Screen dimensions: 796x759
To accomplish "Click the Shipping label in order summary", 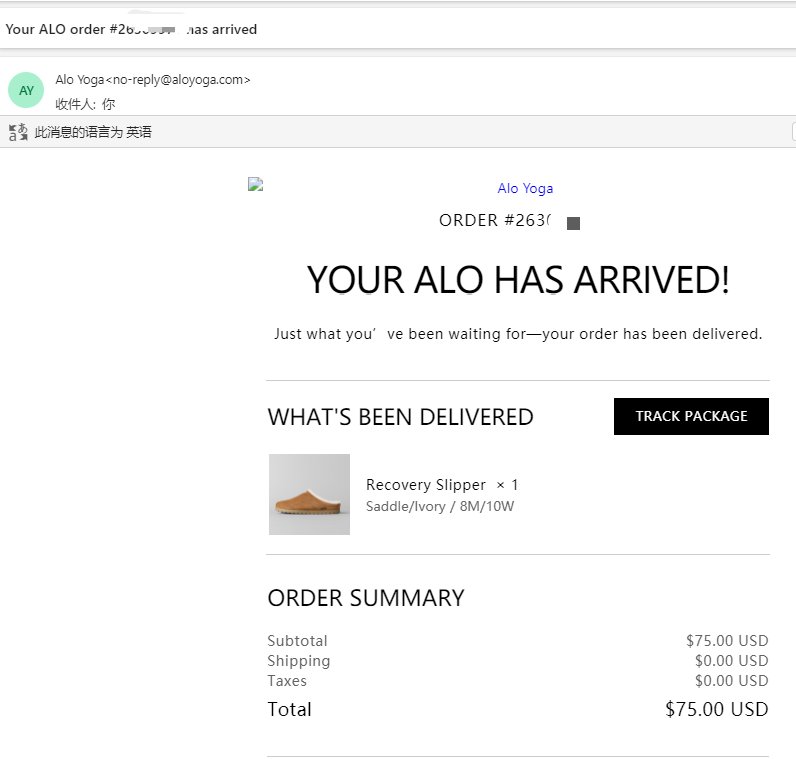I will tap(298, 661).
